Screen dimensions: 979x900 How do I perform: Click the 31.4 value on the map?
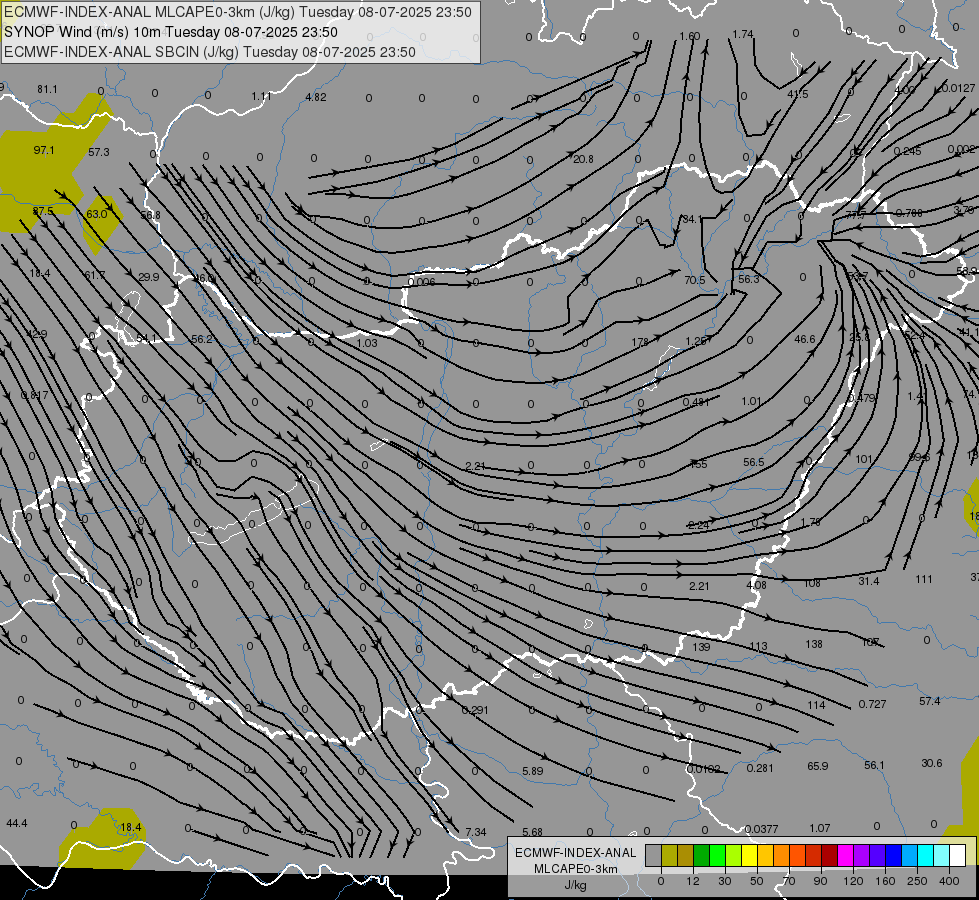868,581
